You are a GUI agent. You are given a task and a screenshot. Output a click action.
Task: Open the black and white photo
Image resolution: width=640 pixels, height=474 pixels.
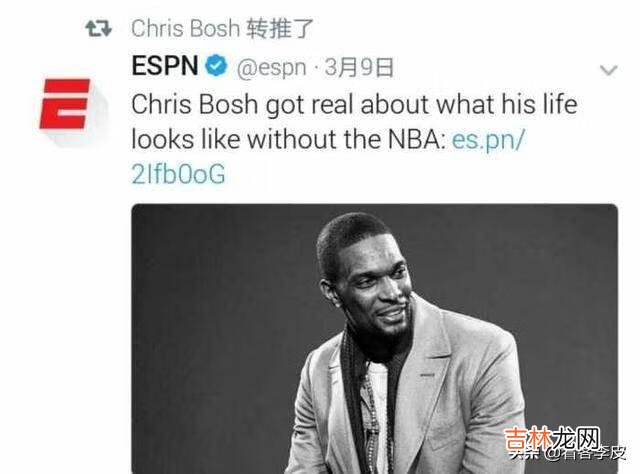tap(374, 338)
